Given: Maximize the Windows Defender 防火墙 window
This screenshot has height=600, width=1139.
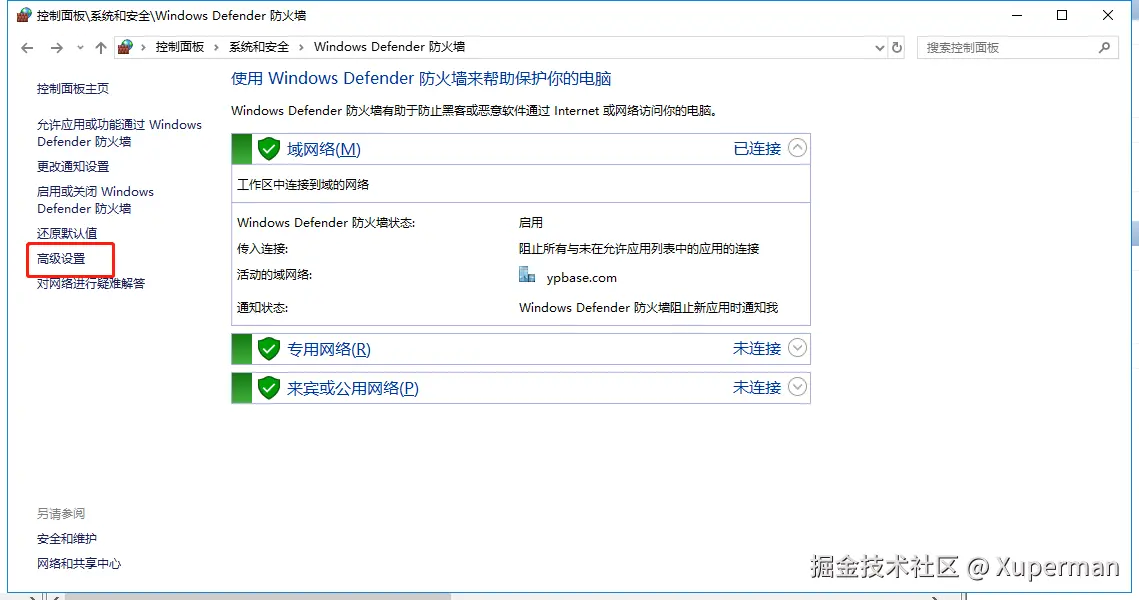Looking at the screenshot, I should point(1062,15).
